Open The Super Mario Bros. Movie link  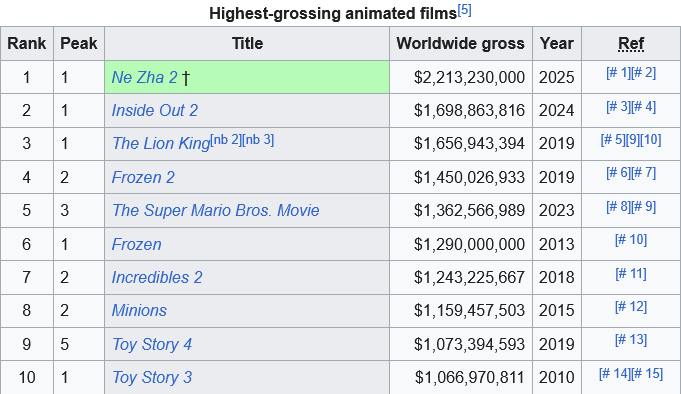[215, 210]
